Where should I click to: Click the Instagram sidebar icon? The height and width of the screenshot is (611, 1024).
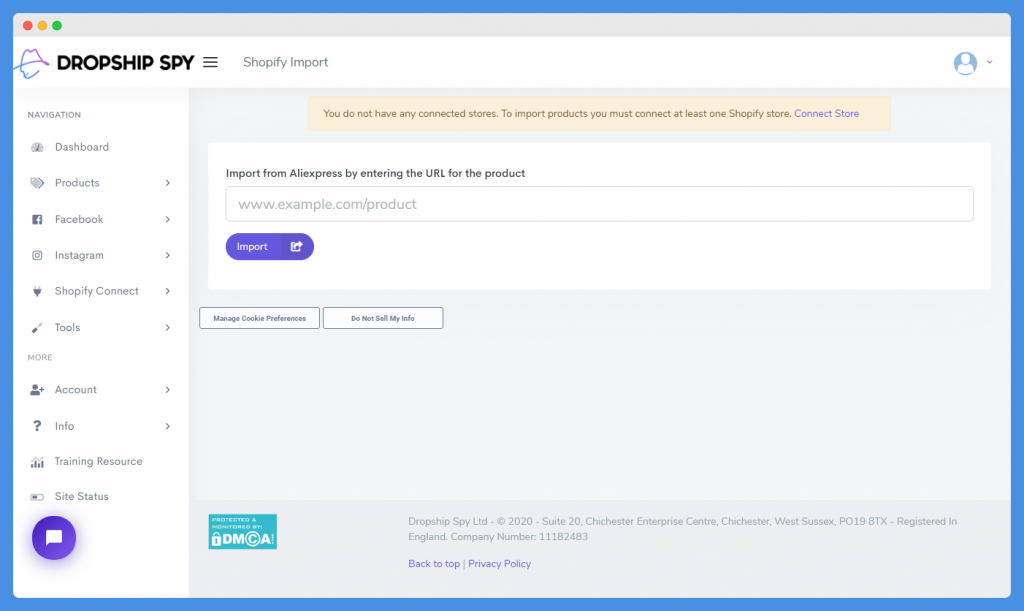pyautogui.click(x=37, y=255)
